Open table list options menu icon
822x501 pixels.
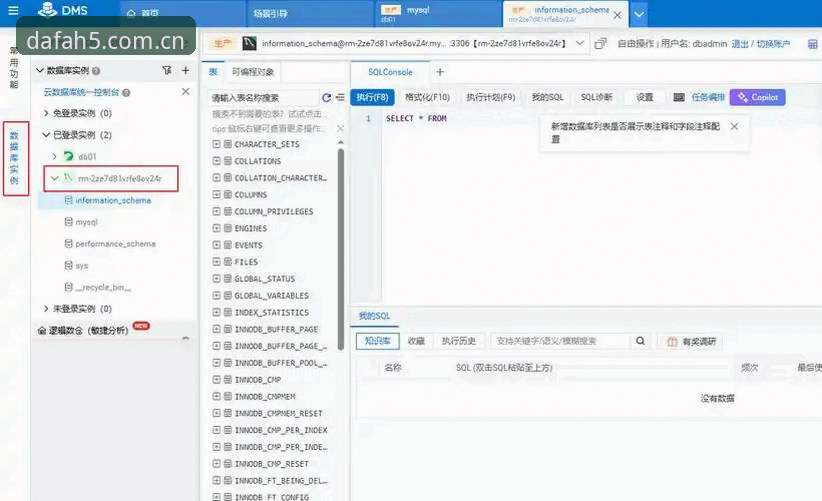click(x=340, y=97)
